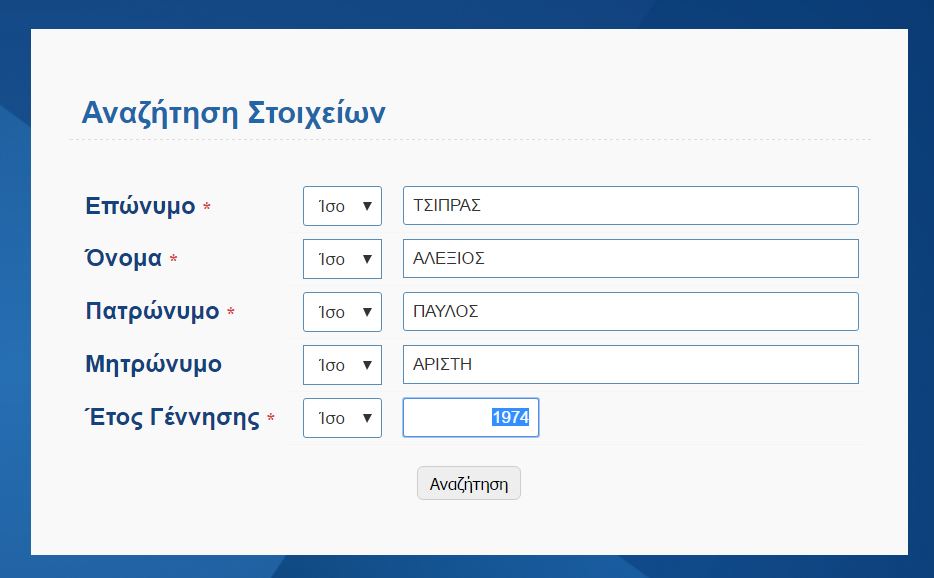Viewport: 934px width, 578px height.
Task: Select the mother's name field with ΑΡΙΣΤΗ
Action: click(x=630, y=365)
